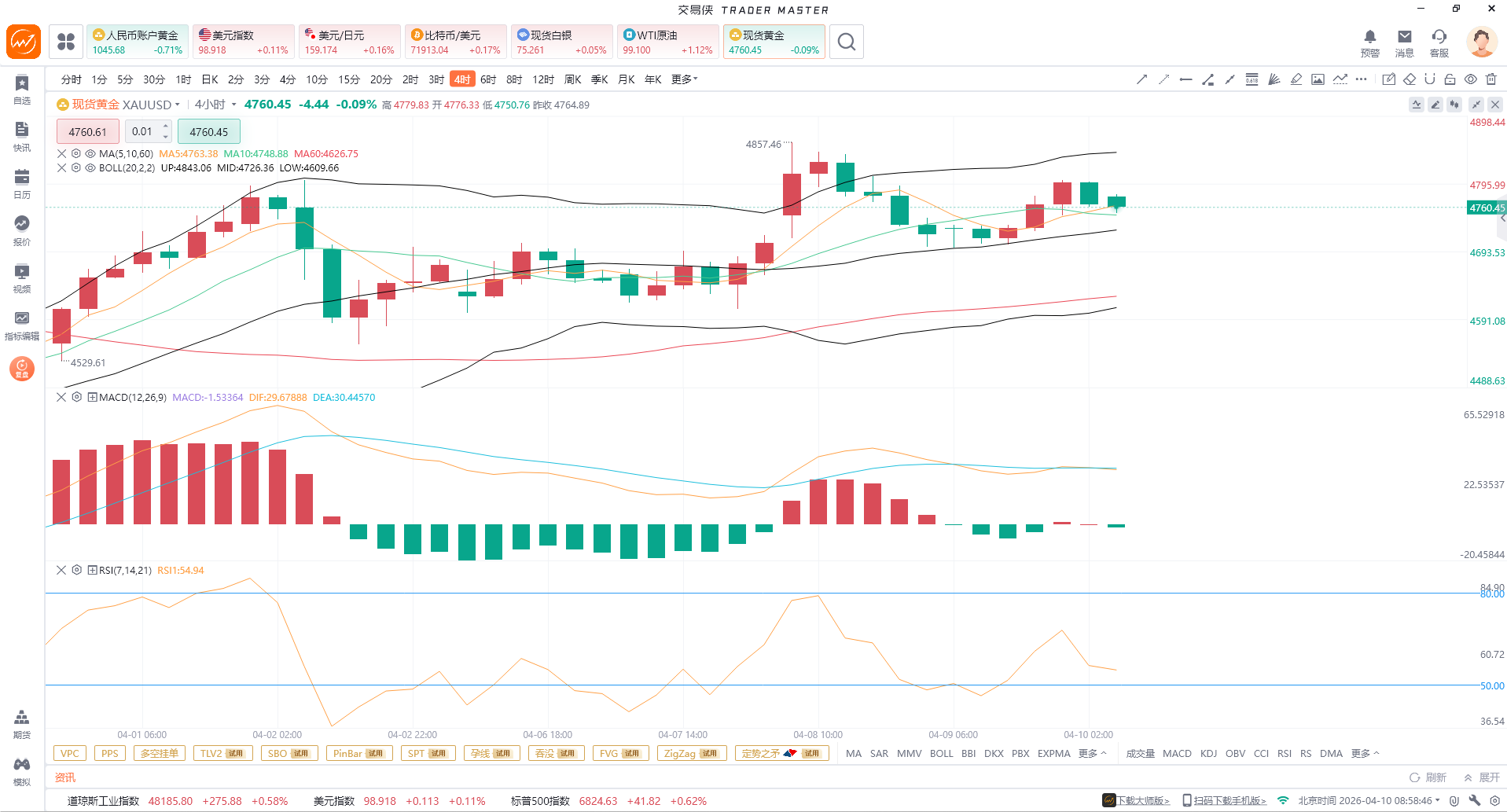Switch to the 1时 timeframe
The height and width of the screenshot is (812, 1507).
(183, 79)
